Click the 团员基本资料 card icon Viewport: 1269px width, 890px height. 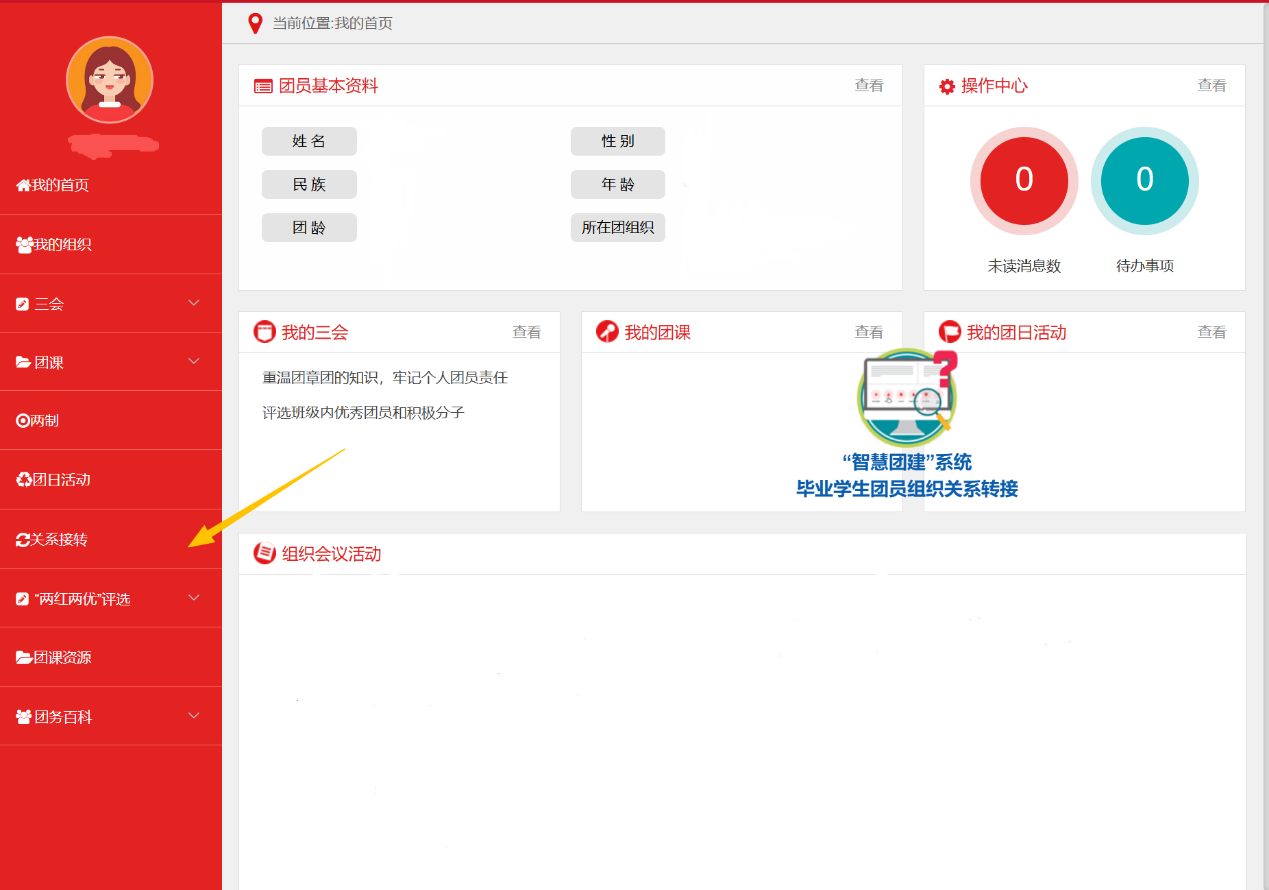pos(263,86)
